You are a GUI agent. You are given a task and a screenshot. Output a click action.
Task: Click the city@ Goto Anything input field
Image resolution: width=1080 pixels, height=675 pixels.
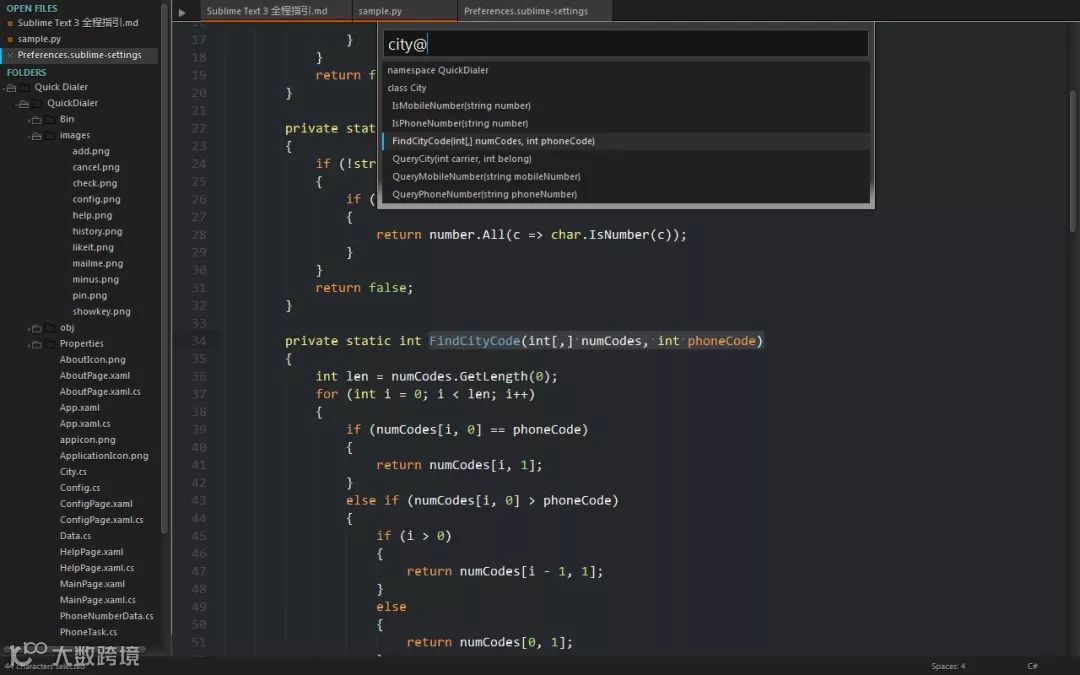(x=625, y=44)
